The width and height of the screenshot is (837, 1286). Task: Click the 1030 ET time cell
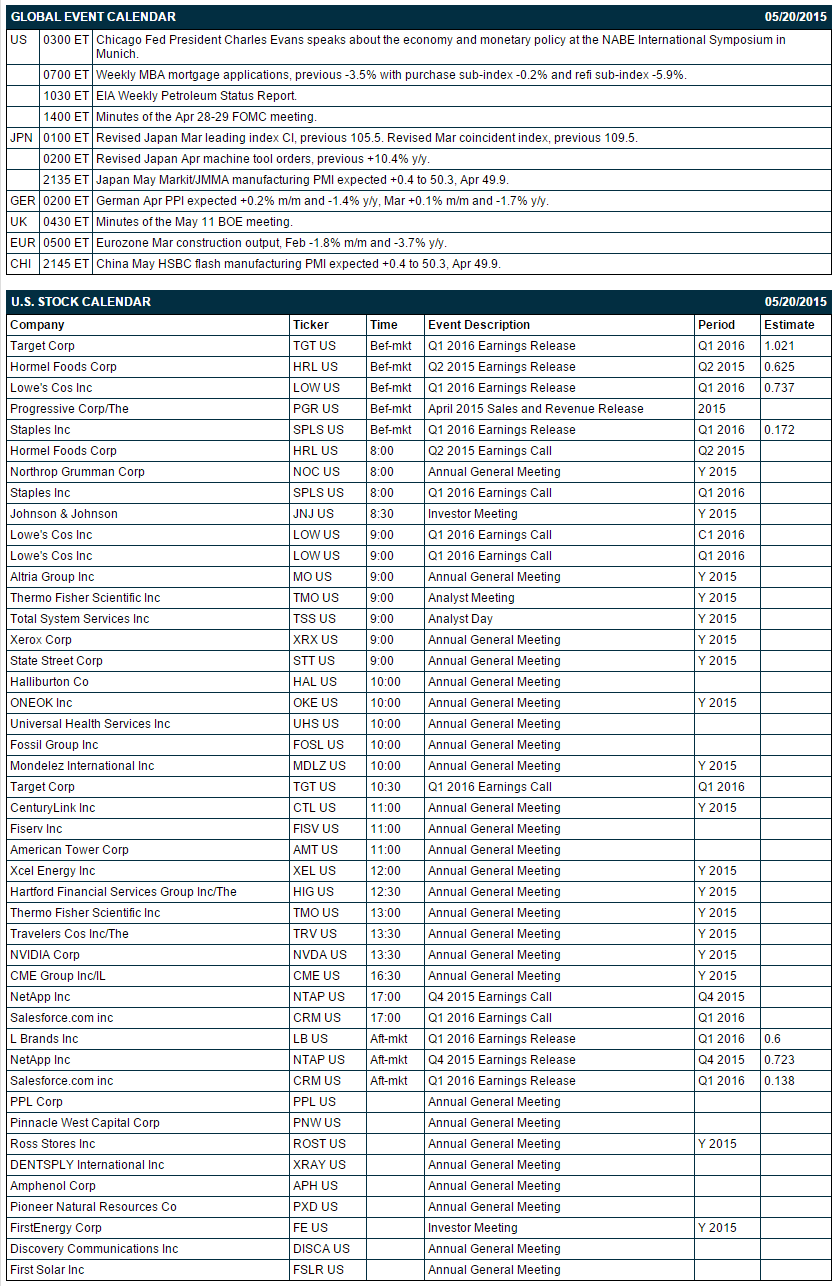click(66, 96)
